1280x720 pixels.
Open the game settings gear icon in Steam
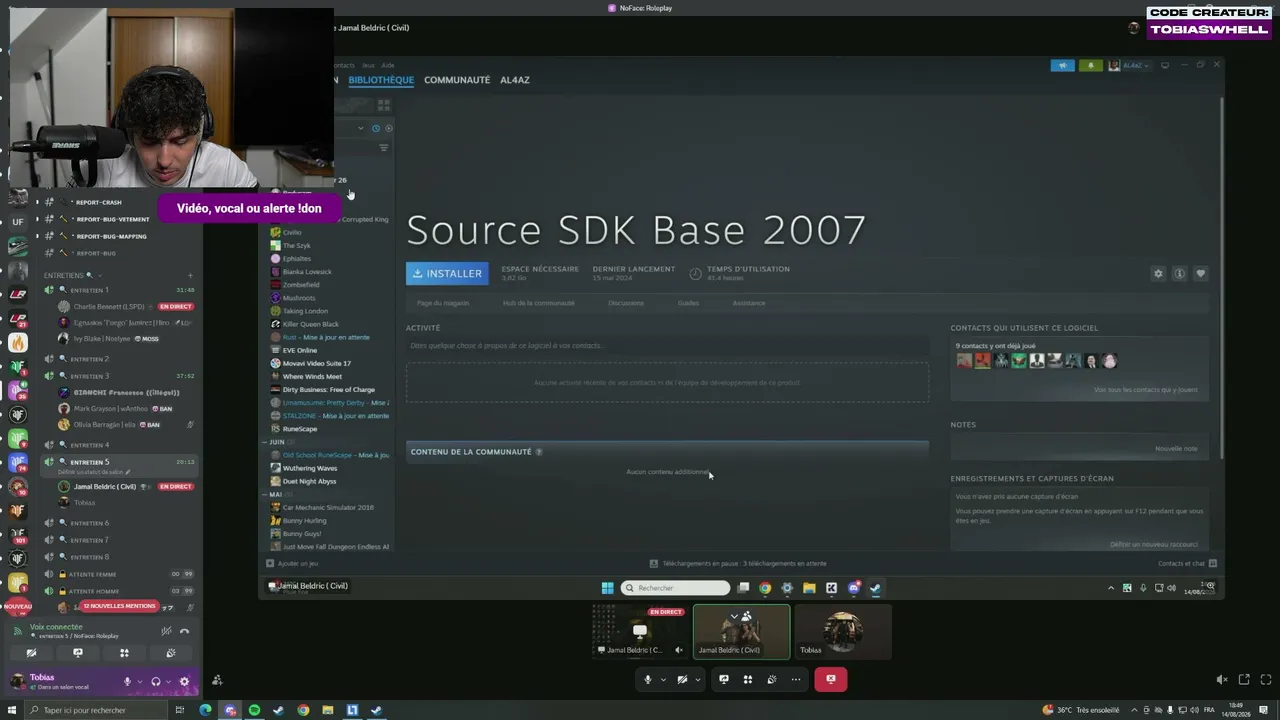1158,273
